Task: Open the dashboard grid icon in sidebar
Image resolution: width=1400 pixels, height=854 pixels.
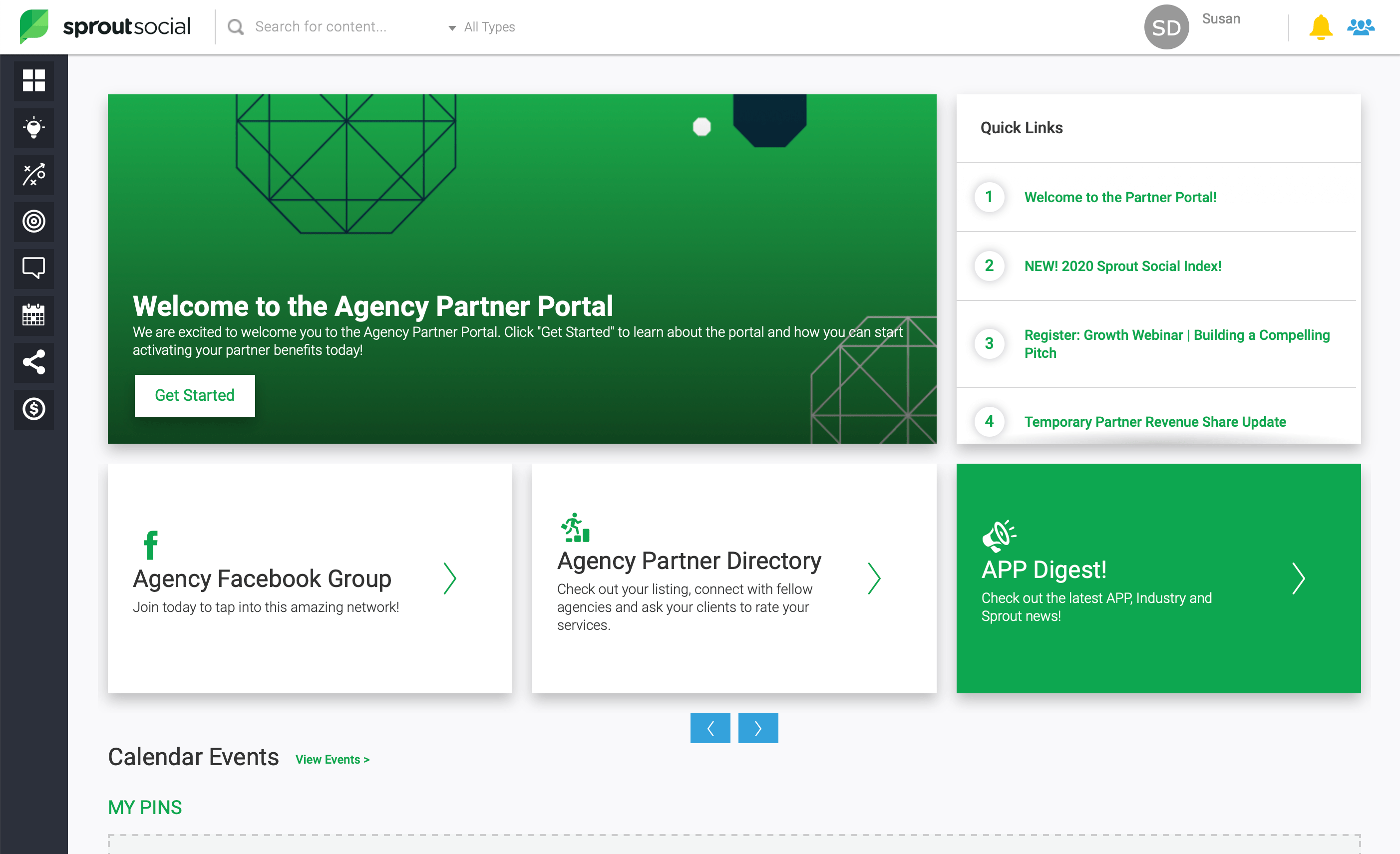Action: [x=33, y=81]
